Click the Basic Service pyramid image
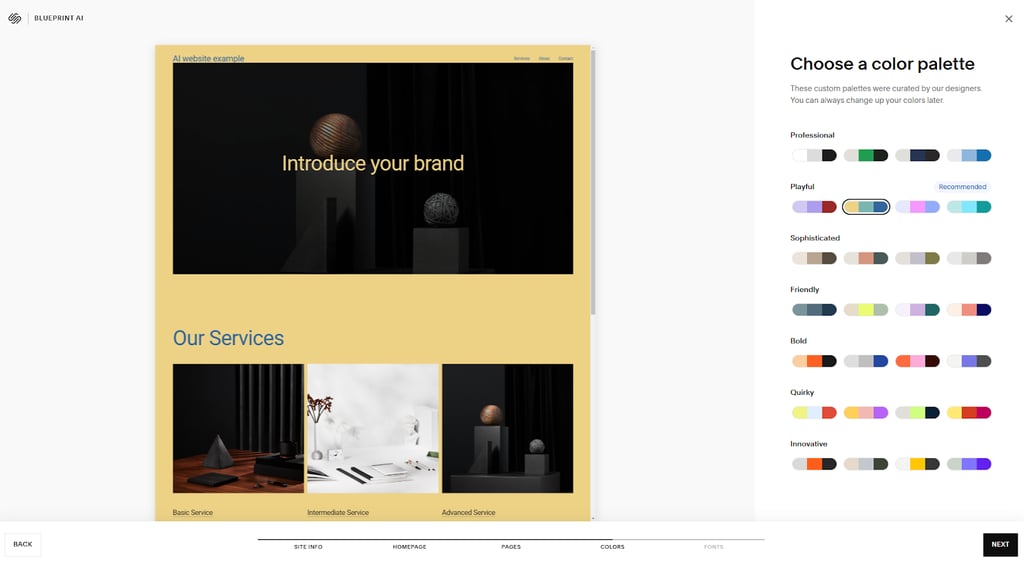This screenshot has width=1024, height=568. pos(238,428)
